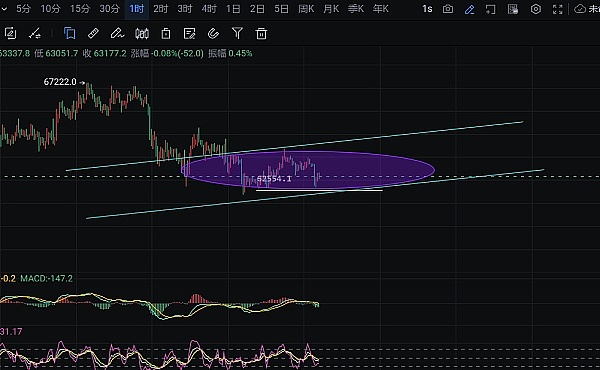Viewport: 600px width, 370px height.
Task: Pick the ruler measurement tool
Action: [x=93, y=34]
